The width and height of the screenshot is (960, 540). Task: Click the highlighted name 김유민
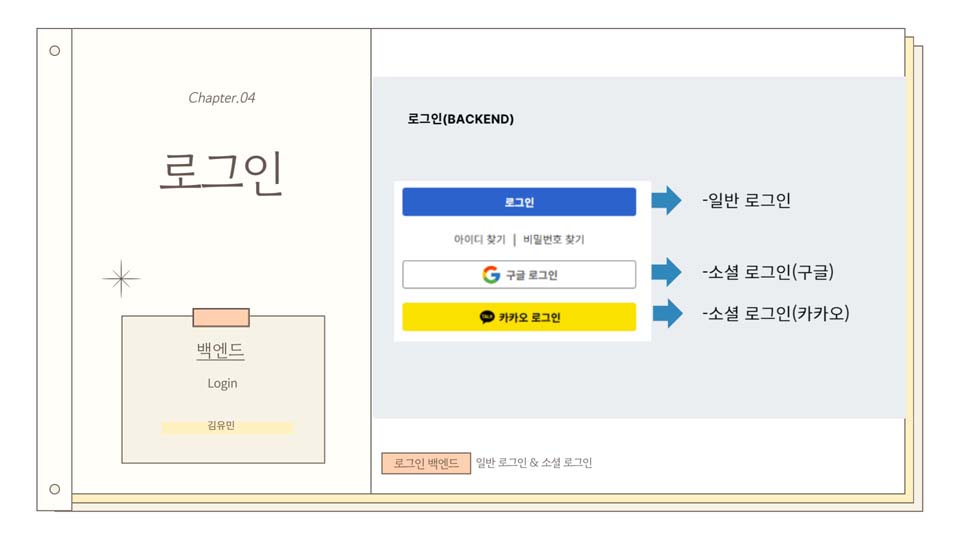tap(221, 426)
